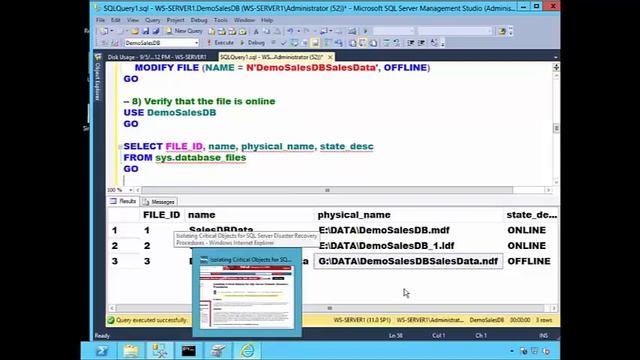Click the File Explorer taskbar icon
The width and height of the screenshot is (640, 360).
tap(131, 351)
